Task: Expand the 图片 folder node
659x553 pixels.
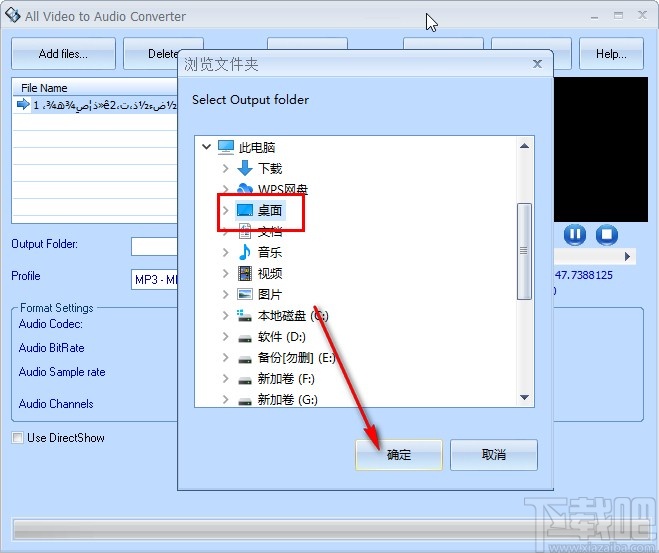Action: tap(226, 294)
